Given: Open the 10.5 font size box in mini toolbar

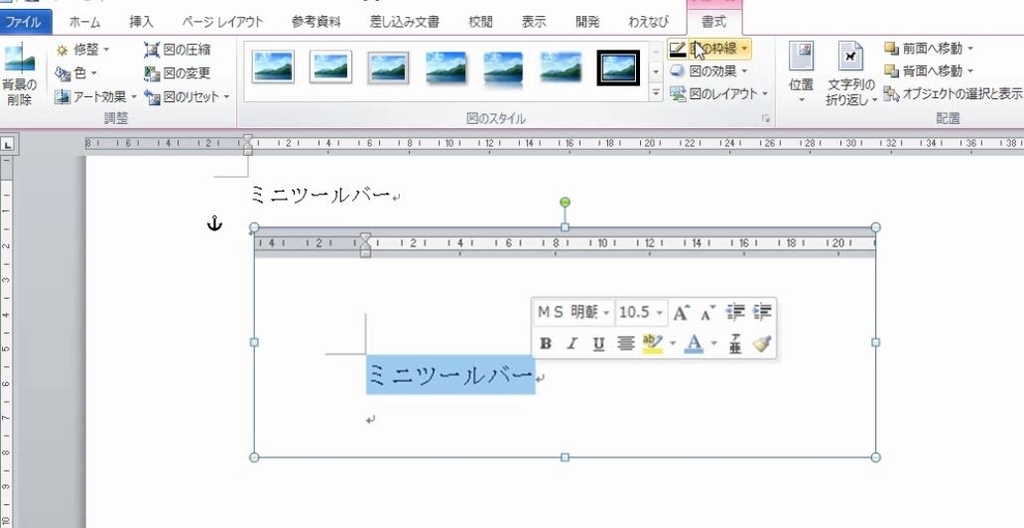Looking at the screenshot, I should pos(641,312).
